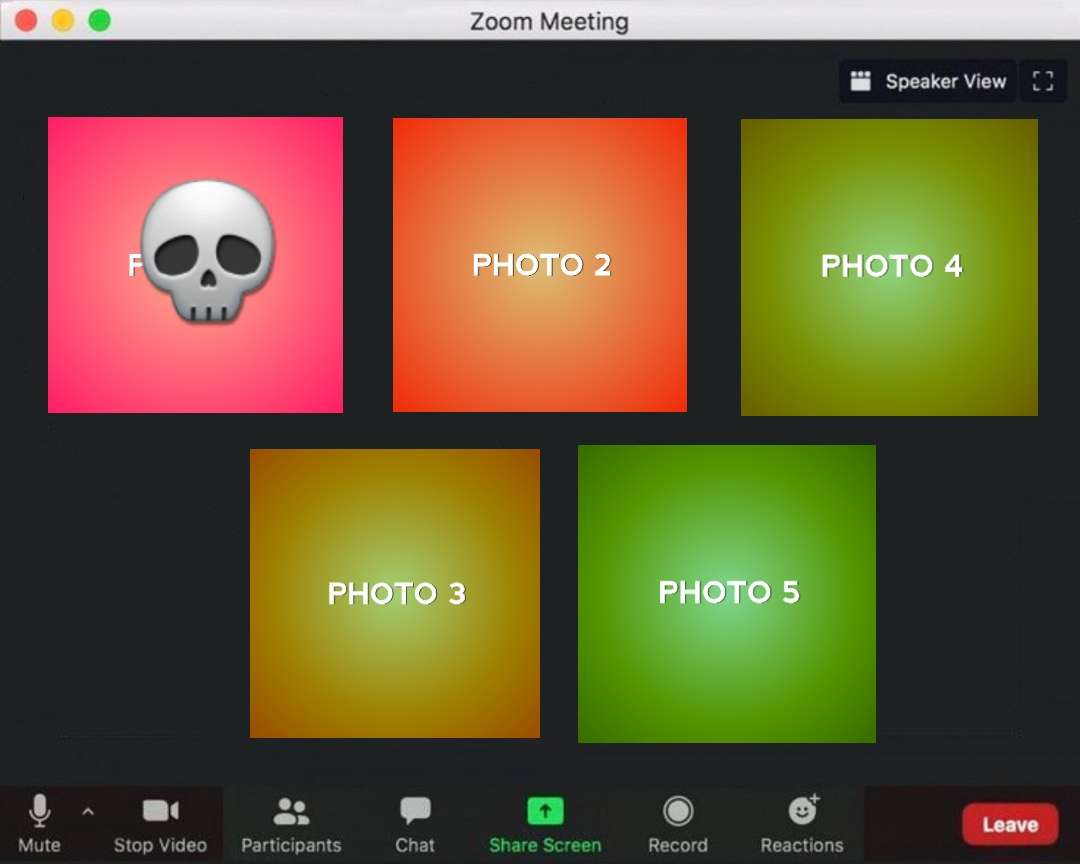This screenshot has width=1080, height=864.
Task: Select the PHOTO 3 participant tile
Action: (395, 593)
